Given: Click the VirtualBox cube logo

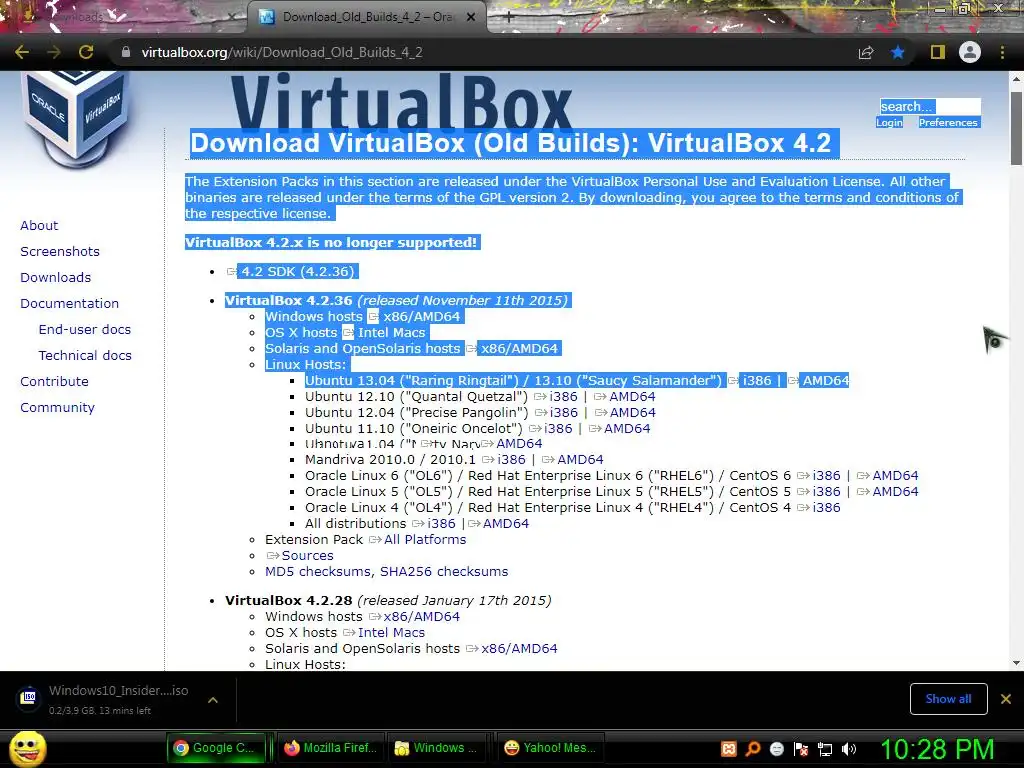Looking at the screenshot, I should (75, 118).
